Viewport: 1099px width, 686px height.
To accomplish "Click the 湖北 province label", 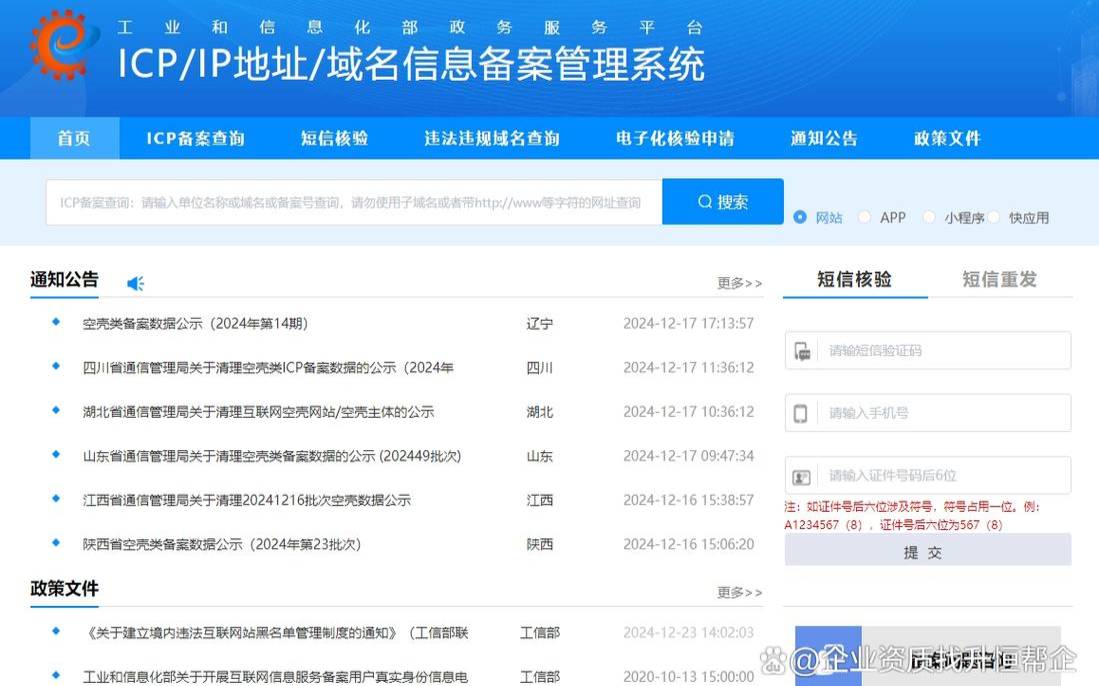I will click(540, 412).
